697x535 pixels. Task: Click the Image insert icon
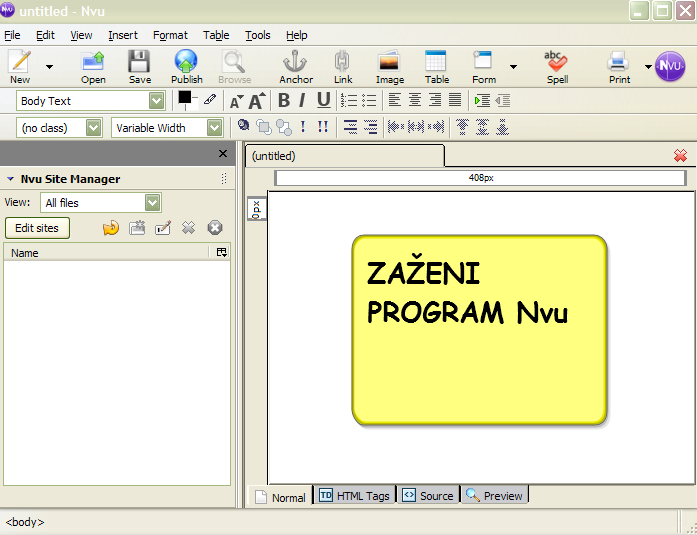(x=389, y=66)
